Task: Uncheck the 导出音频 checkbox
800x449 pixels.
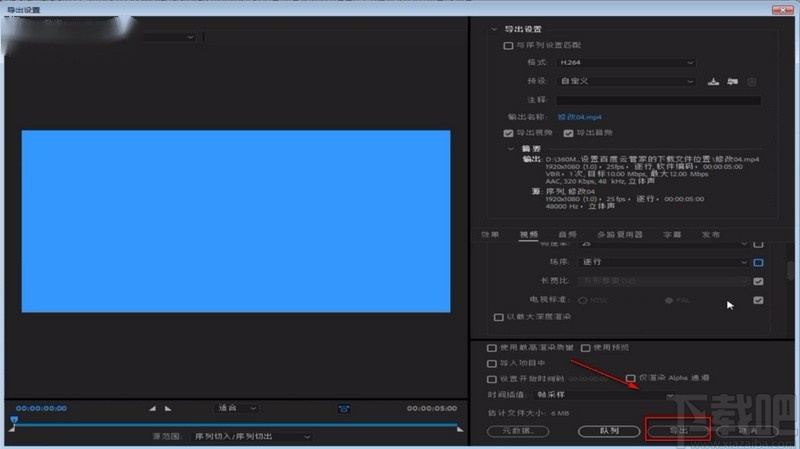Action: [x=568, y=133]
